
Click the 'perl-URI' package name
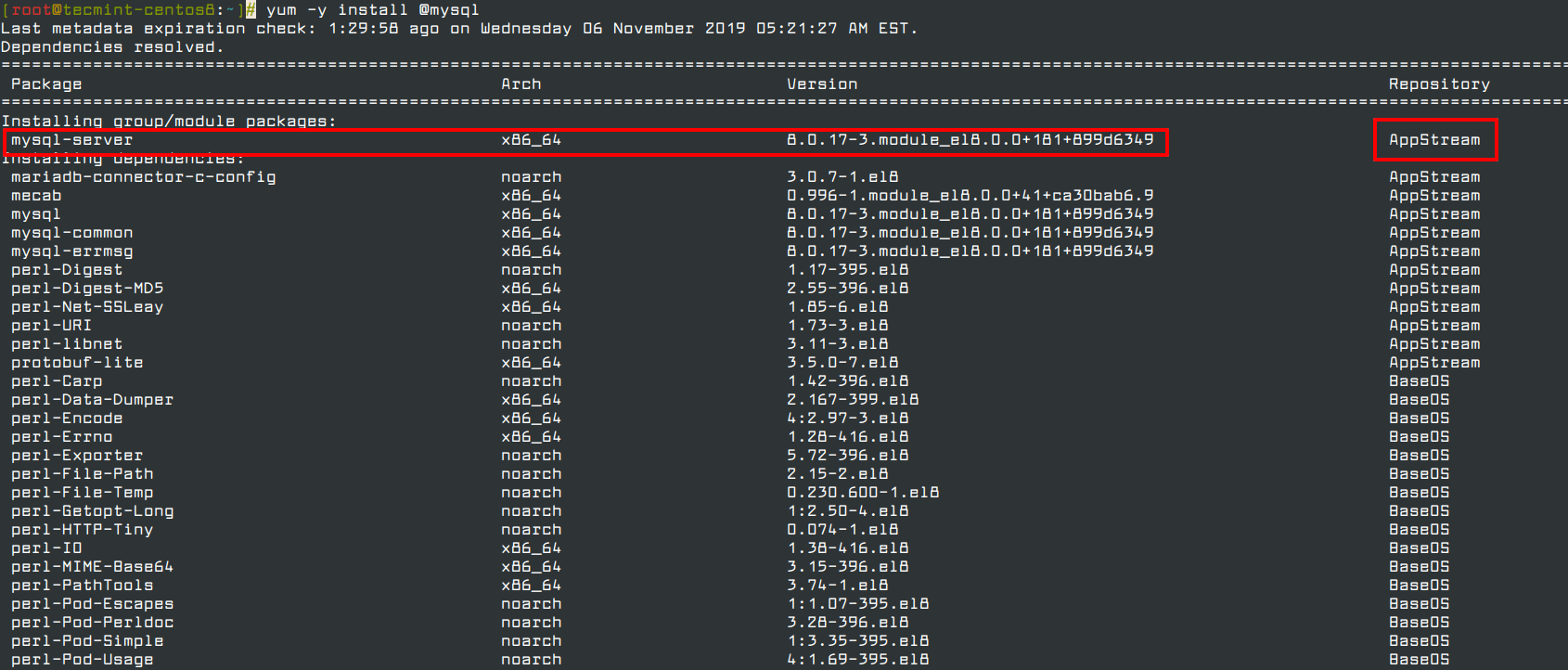(x=52, y=326)
